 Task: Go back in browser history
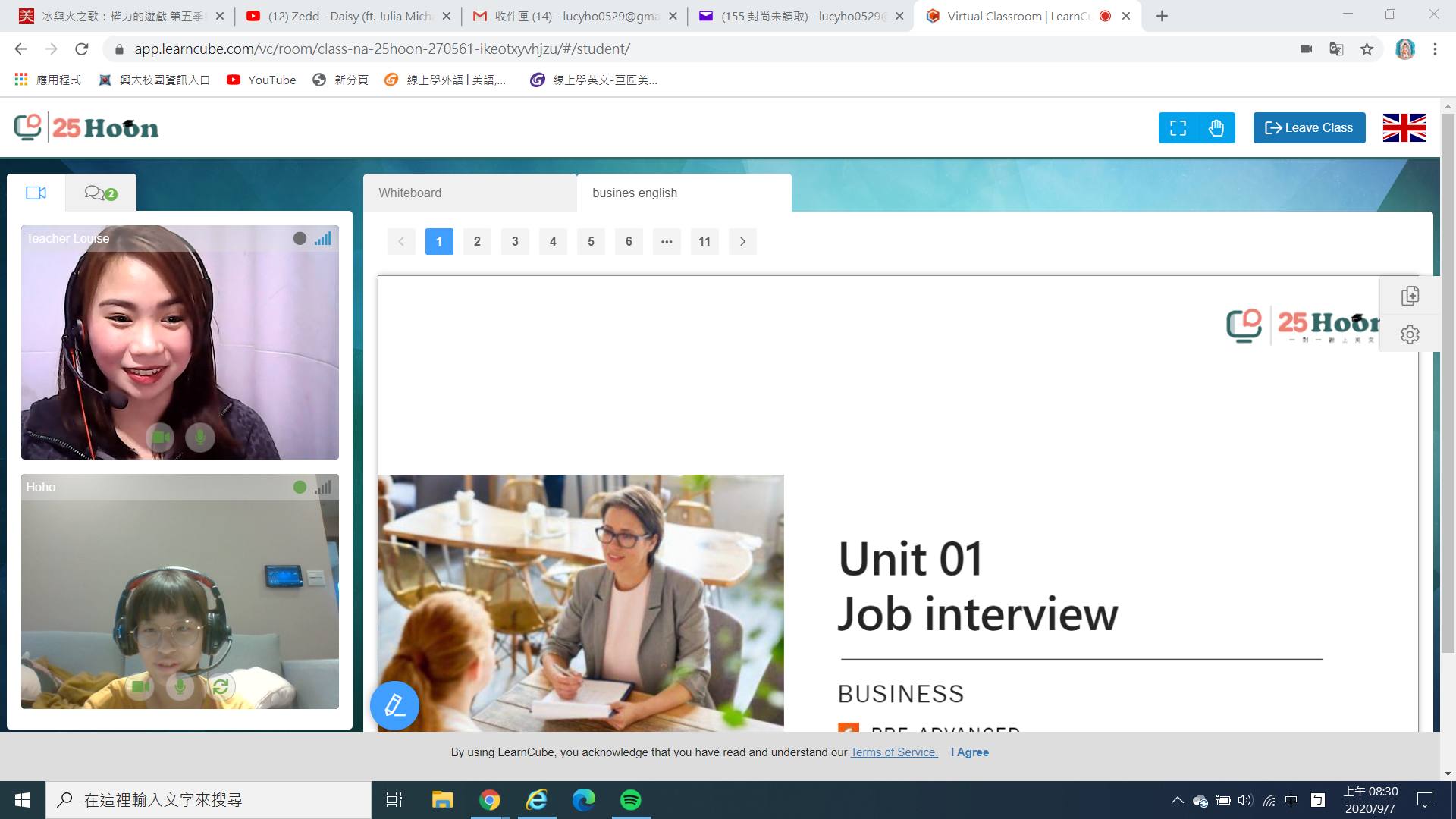20,49
